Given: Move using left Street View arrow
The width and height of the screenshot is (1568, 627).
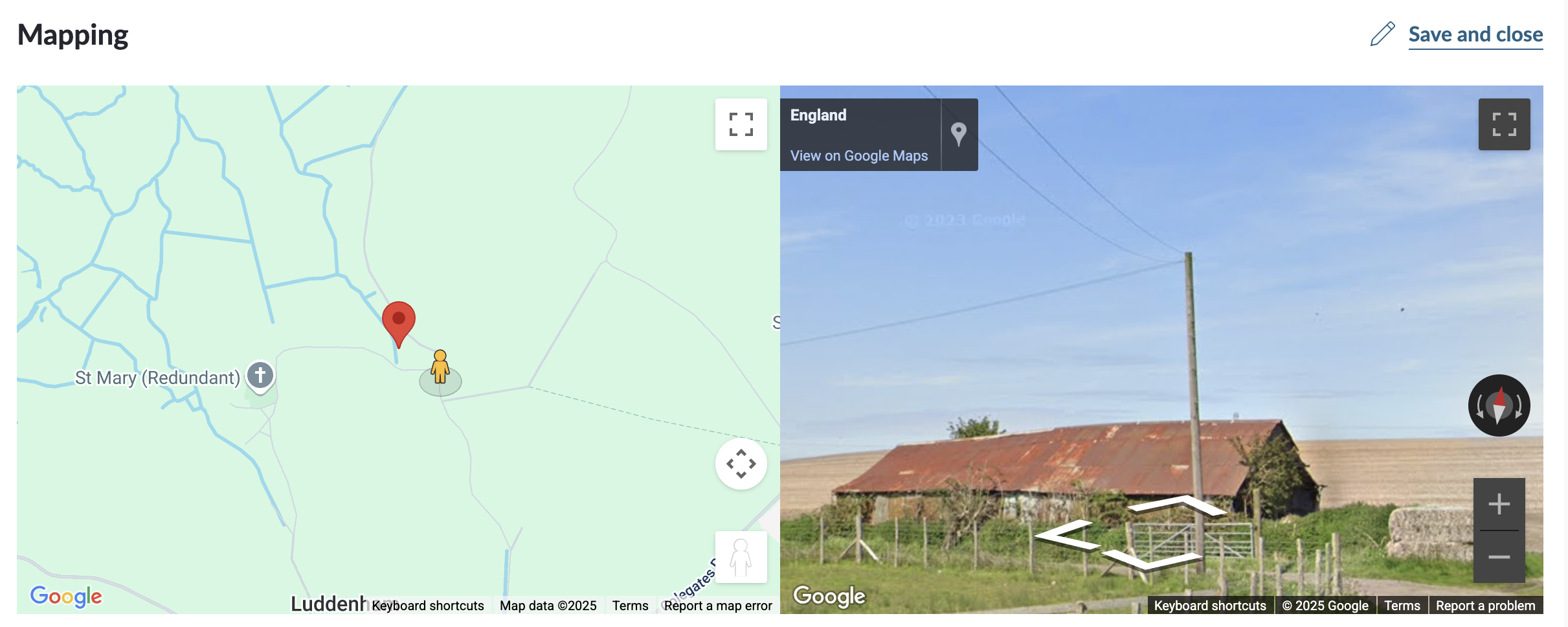Looking at the screenshot, I should tap(1068, 535).
